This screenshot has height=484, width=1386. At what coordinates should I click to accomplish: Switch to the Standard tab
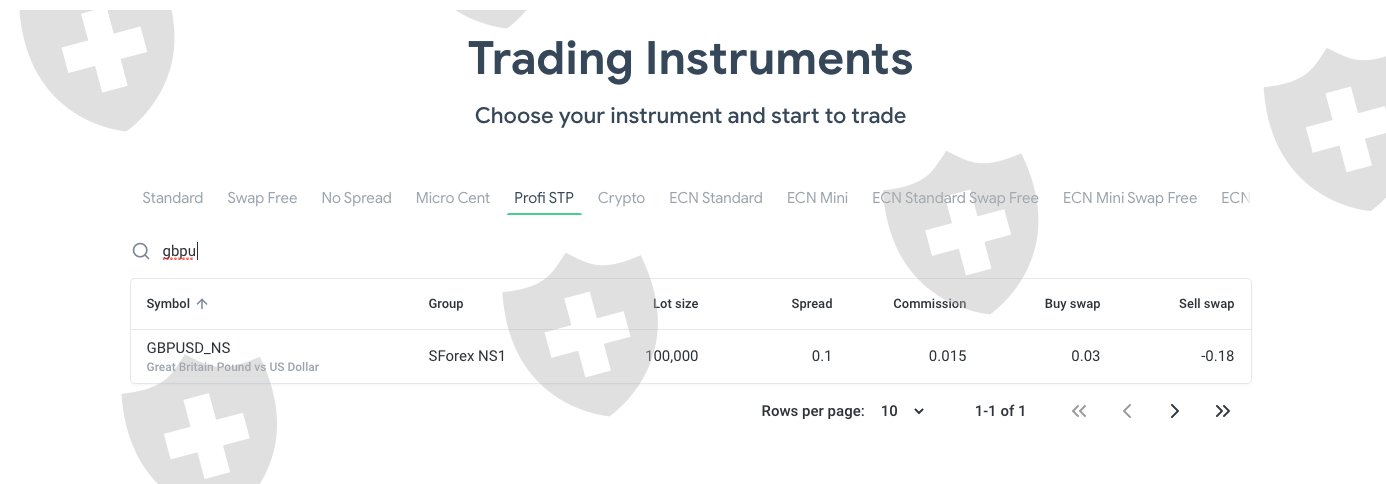173,198
